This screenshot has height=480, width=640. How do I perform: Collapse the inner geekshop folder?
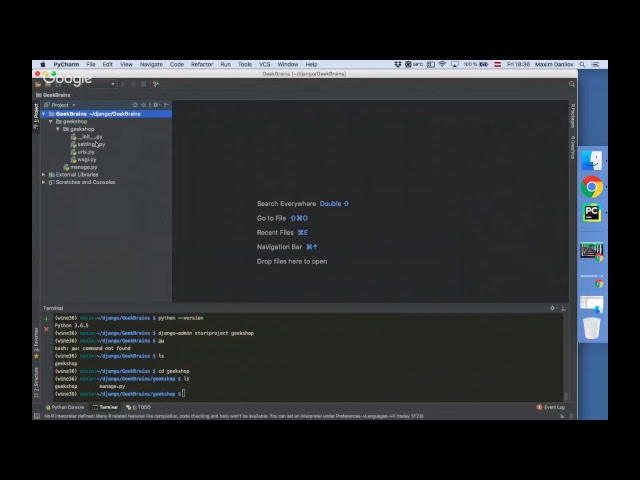[x=58, y=129]
